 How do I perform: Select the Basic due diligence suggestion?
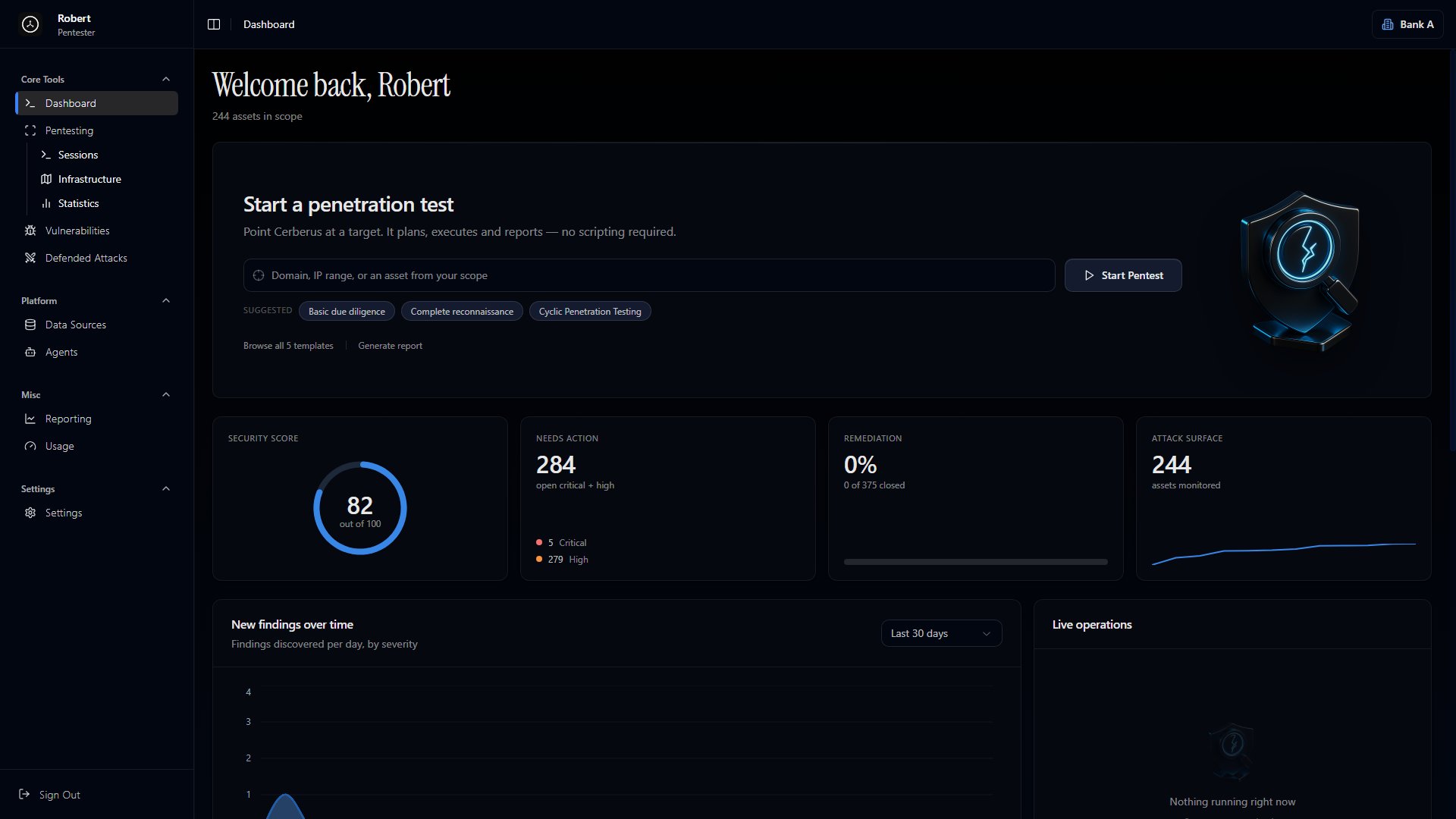(x=347, y=312)
